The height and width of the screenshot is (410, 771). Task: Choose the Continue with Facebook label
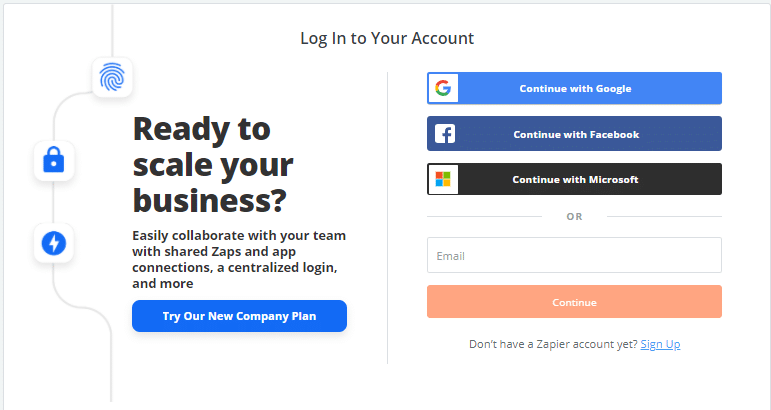point(576,134)
